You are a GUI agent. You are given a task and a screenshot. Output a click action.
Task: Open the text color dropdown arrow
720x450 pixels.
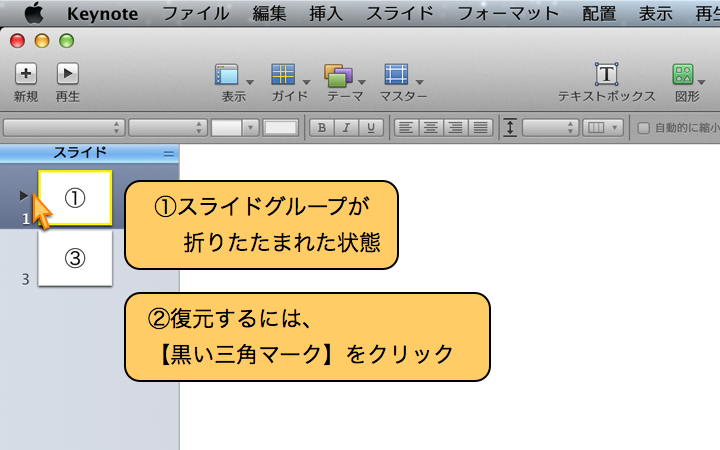point(251,128)
